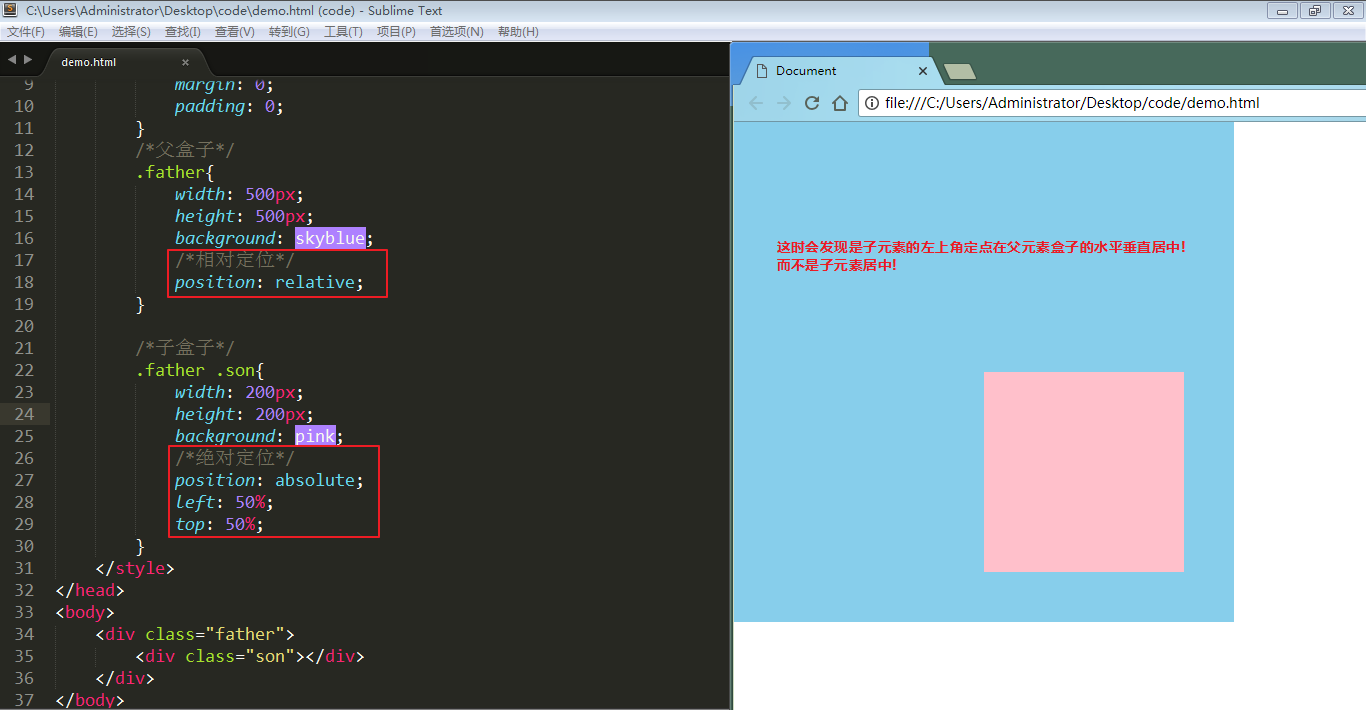The height and width of the screenshot is (710, 1366).
Task: Restore down the Sublime Text window
Action: pyautogui.click(x=1314, y=11)
